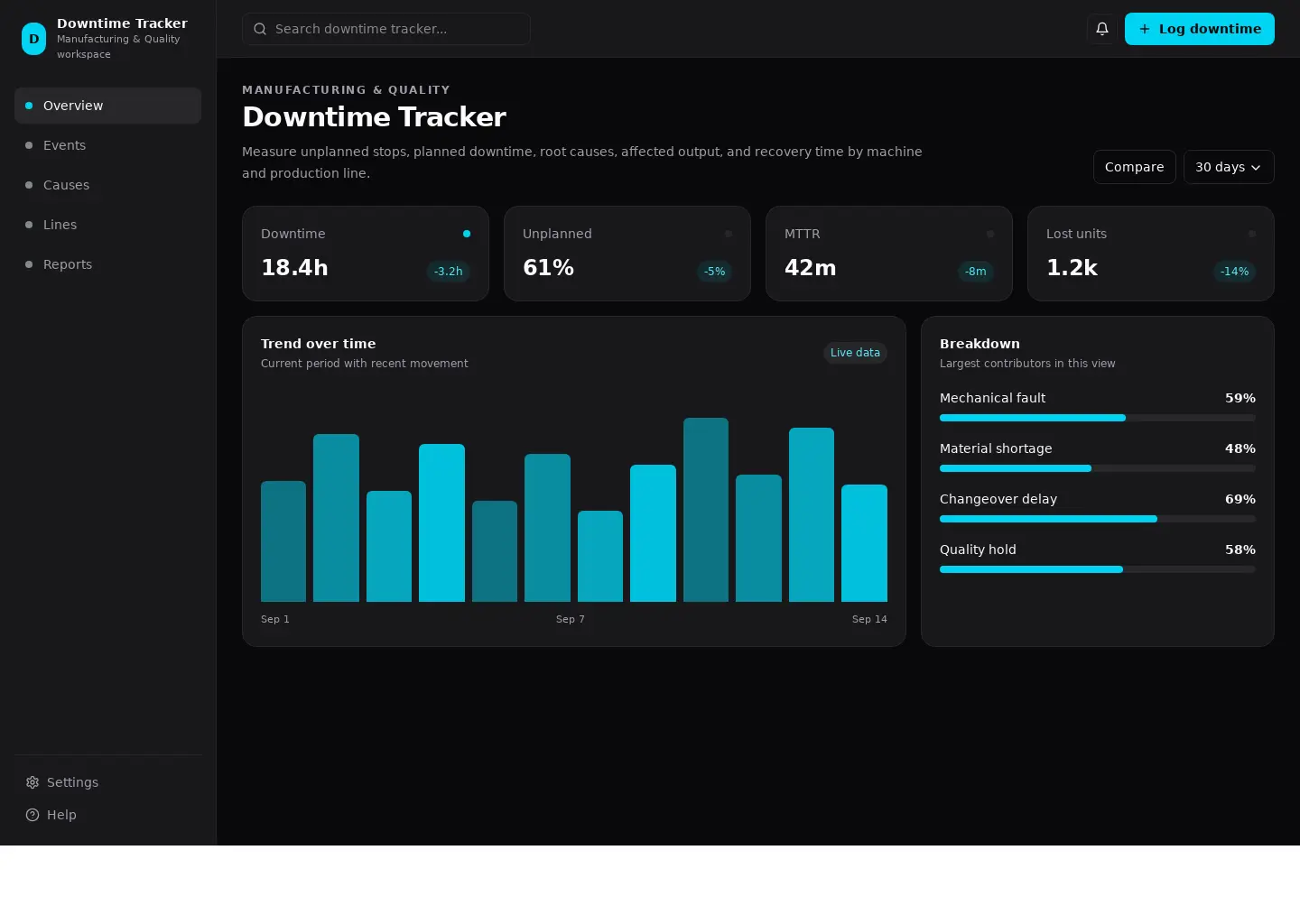Click the -3.2h change badge
This screenshot has height=924, width=1300.
click(x=448, y=271)
